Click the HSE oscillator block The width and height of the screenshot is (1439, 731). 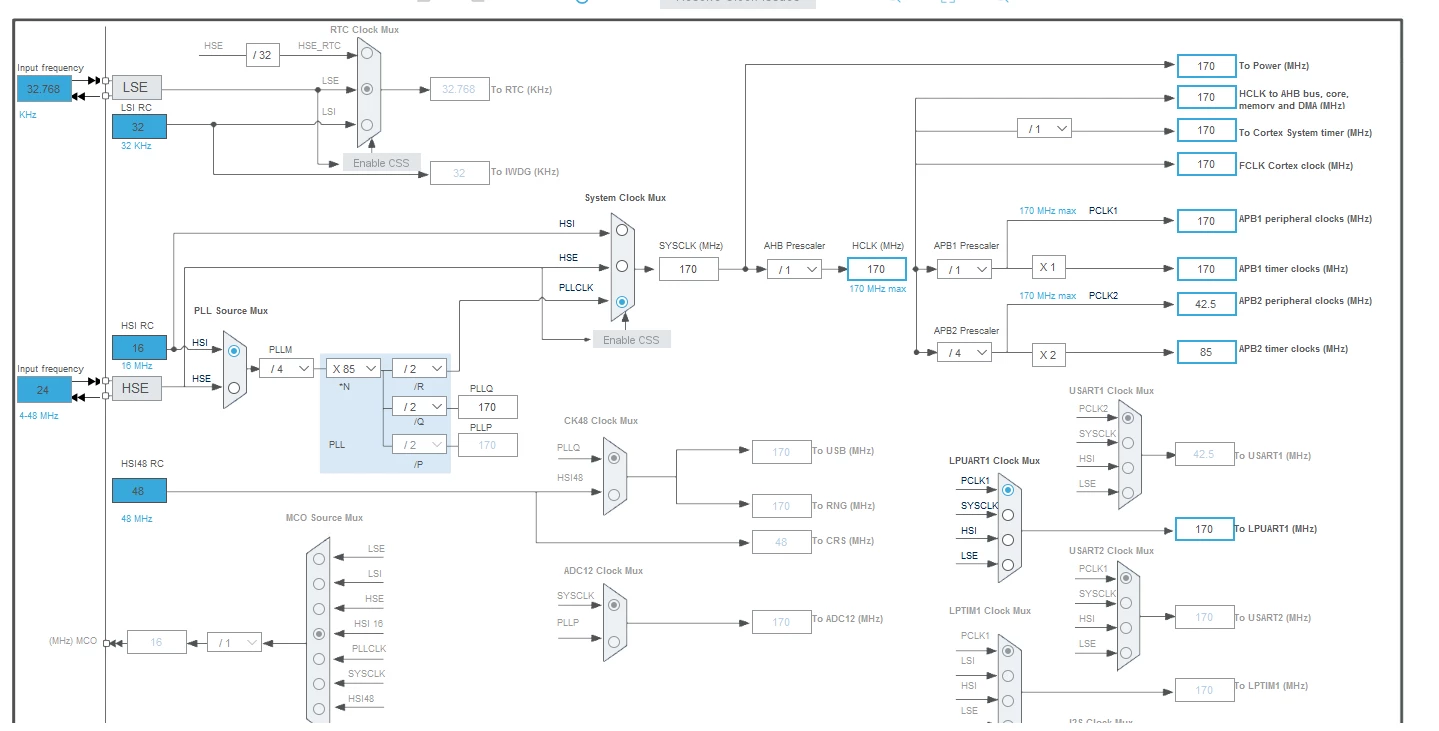136,388
